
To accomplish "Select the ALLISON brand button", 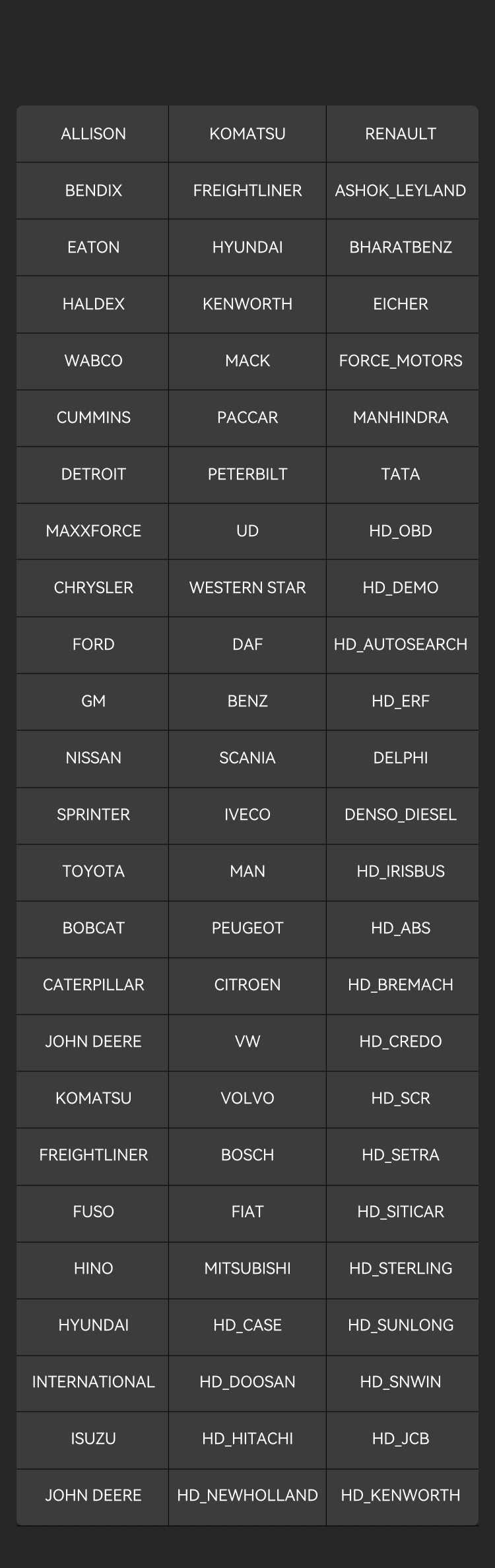I will pos(93,134).
